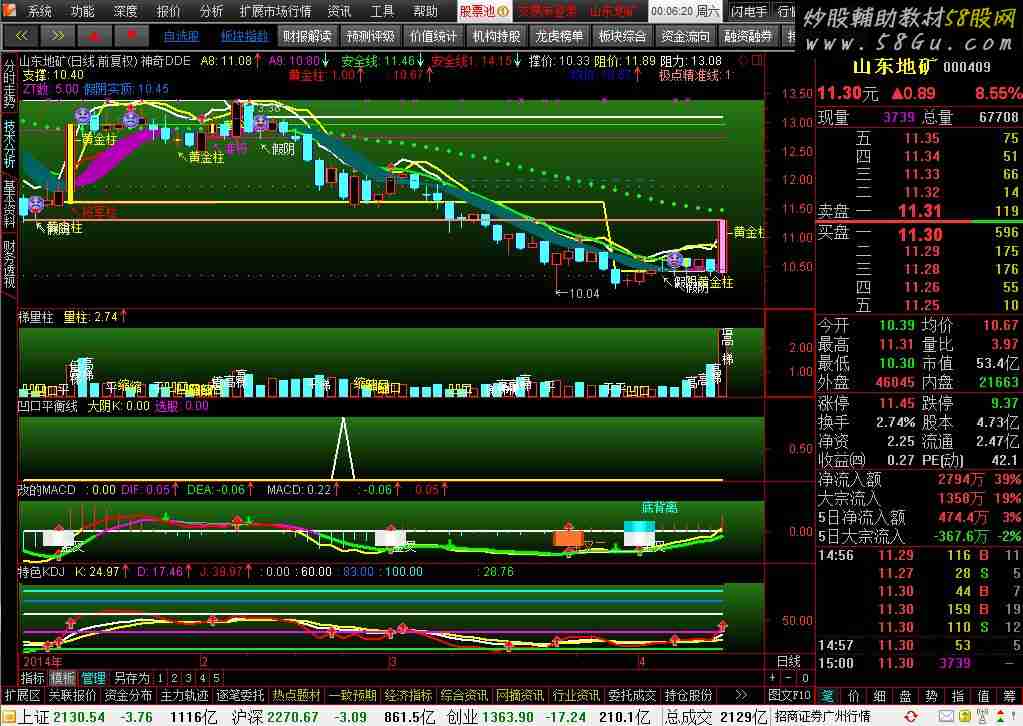This screenshot has width=1023, height=726.
Task: Open the 资讯 menu
Action: (339, 10)
